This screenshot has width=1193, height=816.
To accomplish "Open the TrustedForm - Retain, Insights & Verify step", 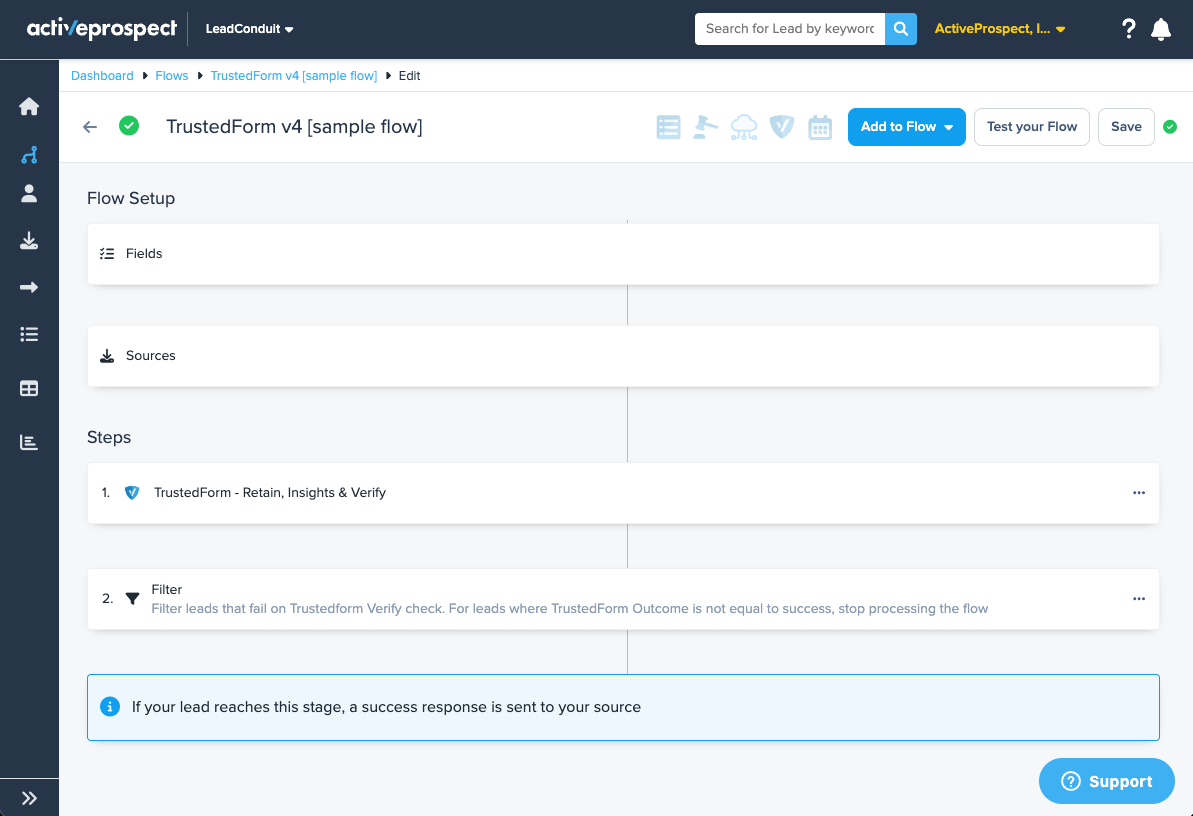I will coord(623,493).
